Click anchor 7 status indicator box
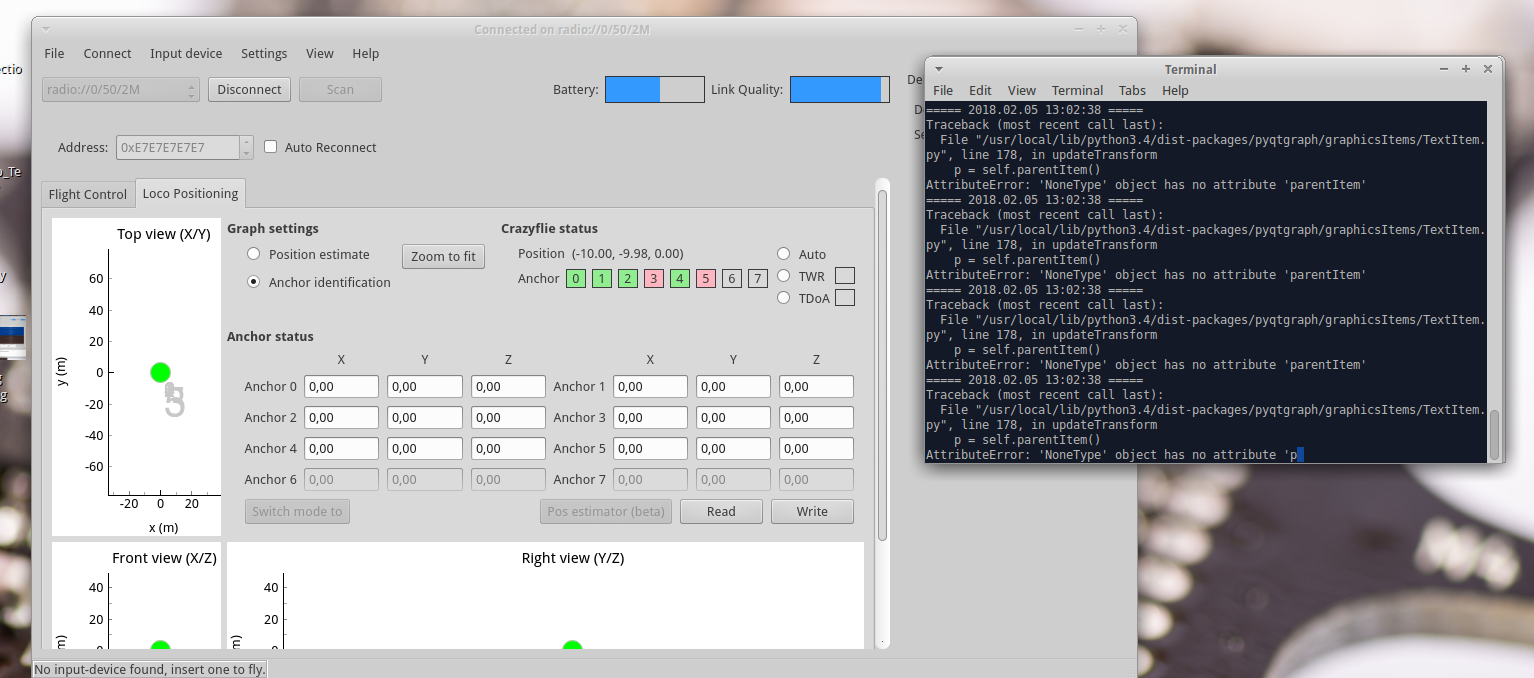Viewport: 1534px width, 678px height. pos(758,279)
